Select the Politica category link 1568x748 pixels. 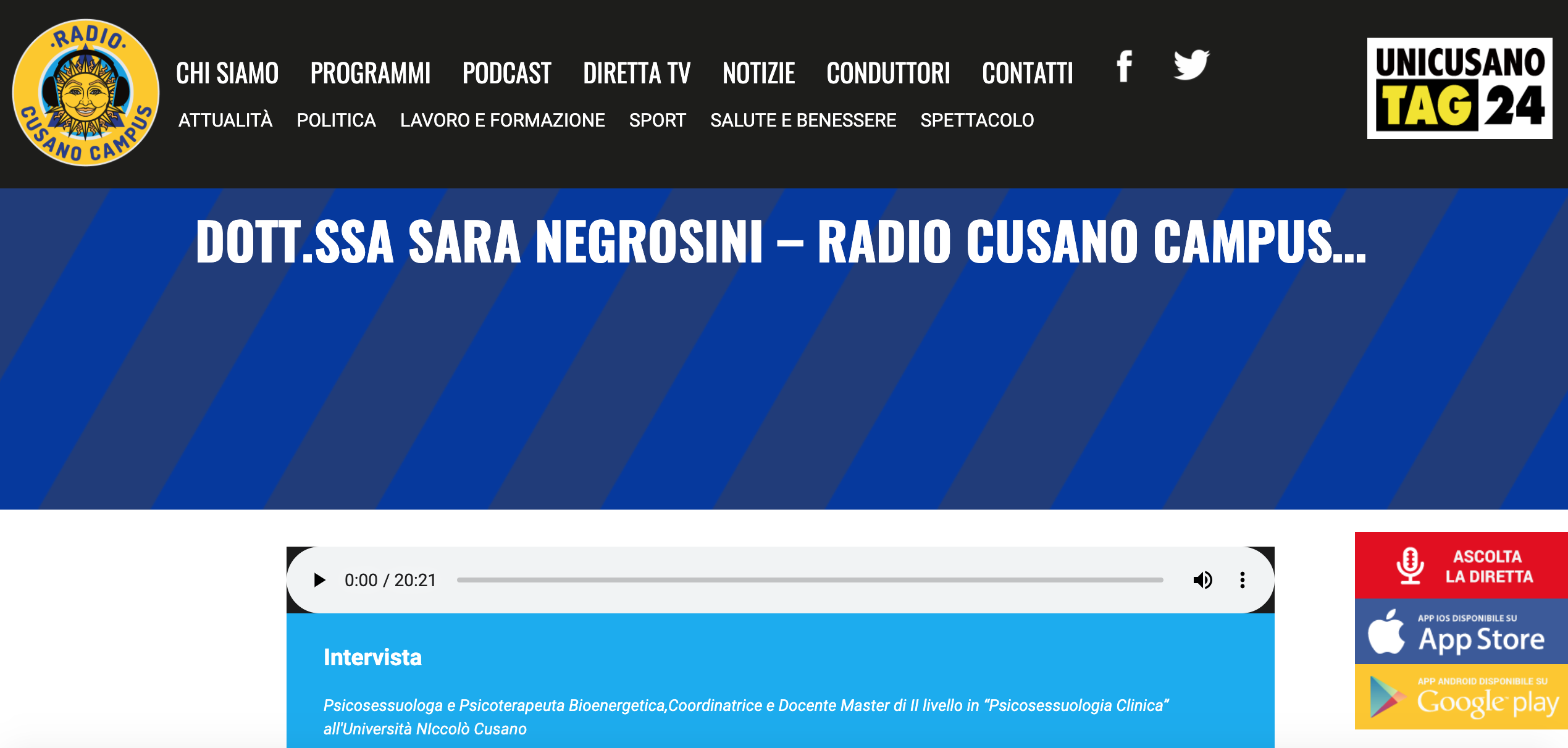click(x=336, y=120)
